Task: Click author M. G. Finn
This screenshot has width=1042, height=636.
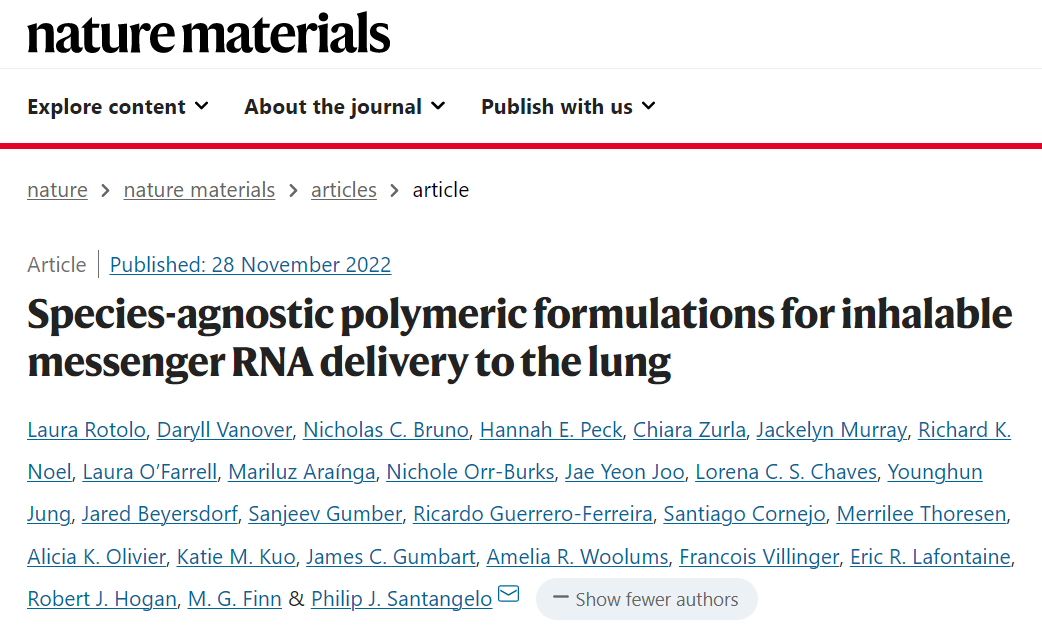Action: pyautogui.click(x=235, y=599)
